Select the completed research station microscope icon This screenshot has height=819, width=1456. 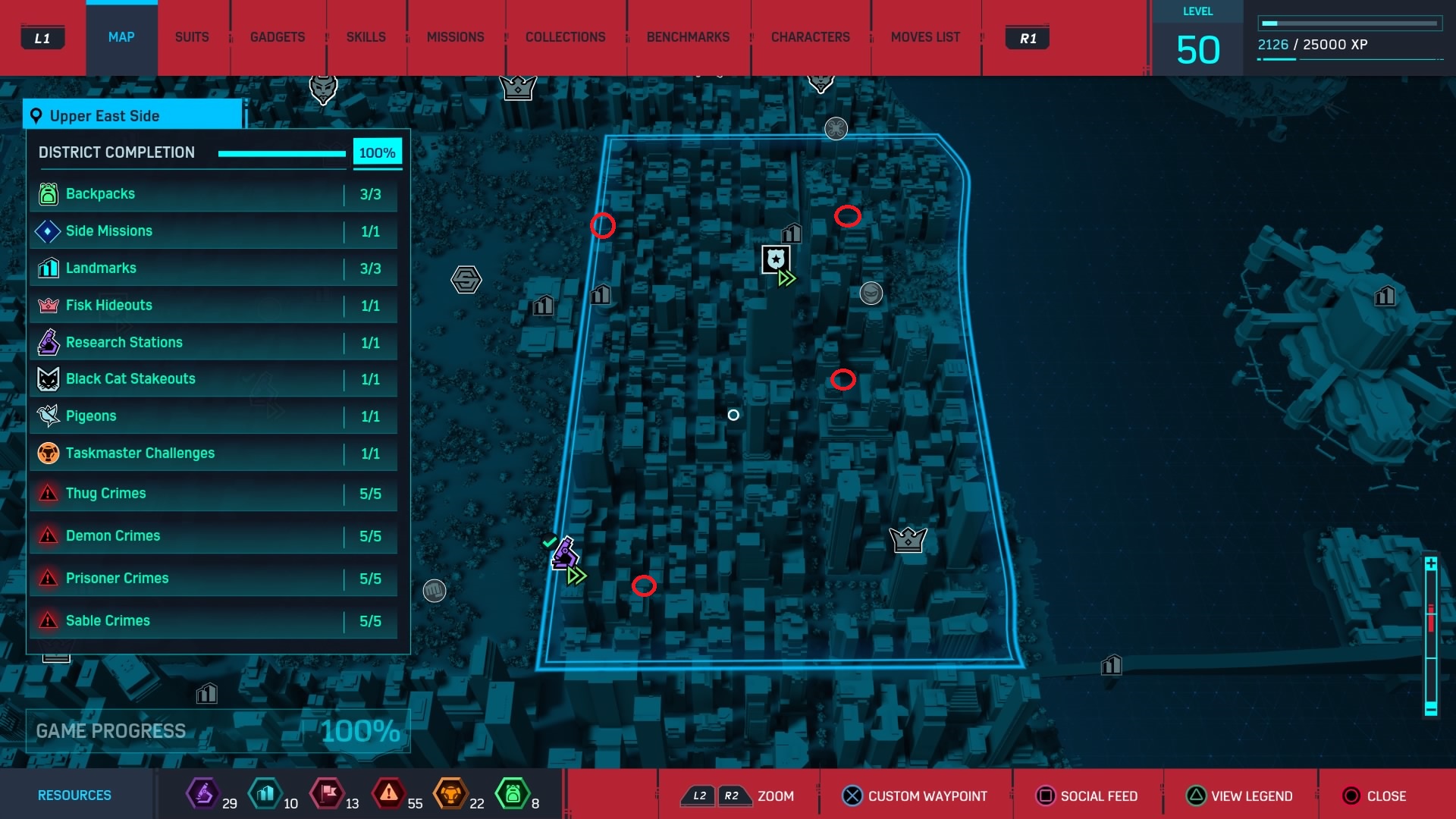(563, 553)
